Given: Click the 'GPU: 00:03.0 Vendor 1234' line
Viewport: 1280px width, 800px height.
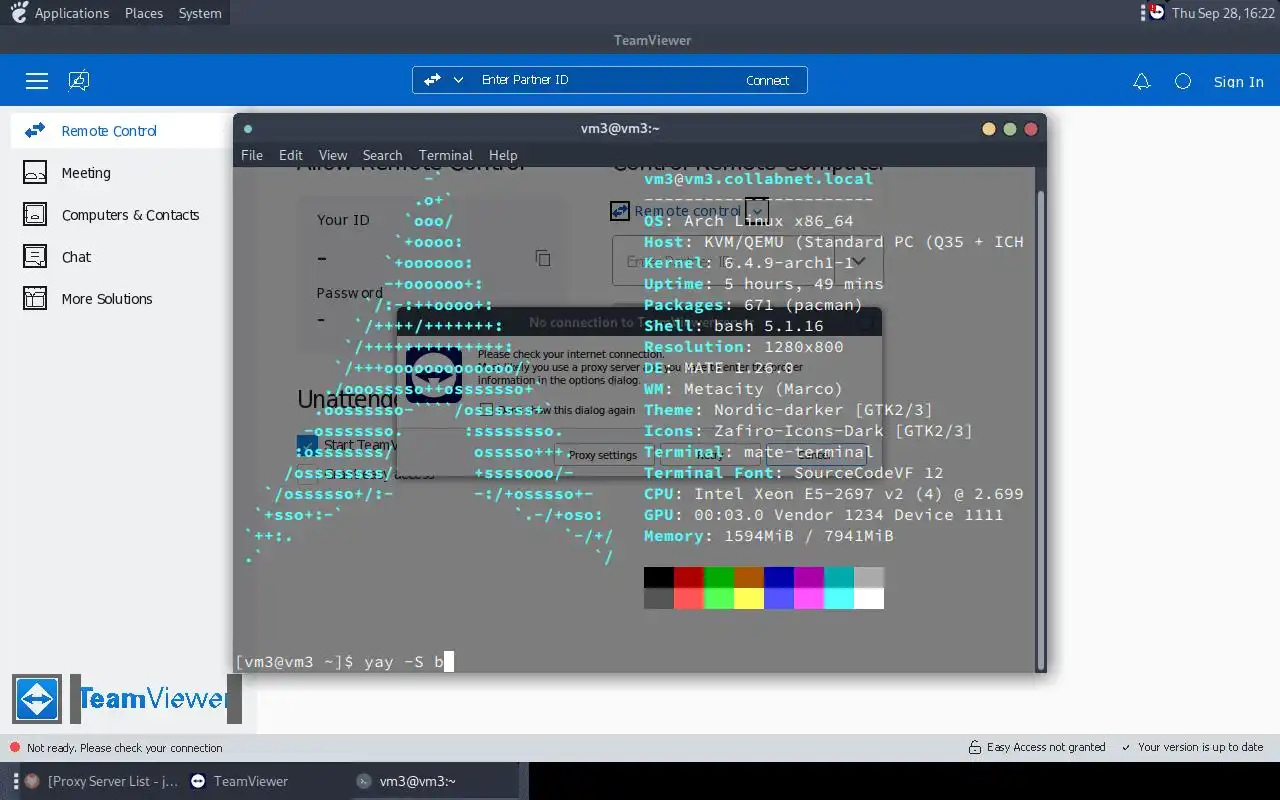Looking at the screenshot, I should (824, 515).
